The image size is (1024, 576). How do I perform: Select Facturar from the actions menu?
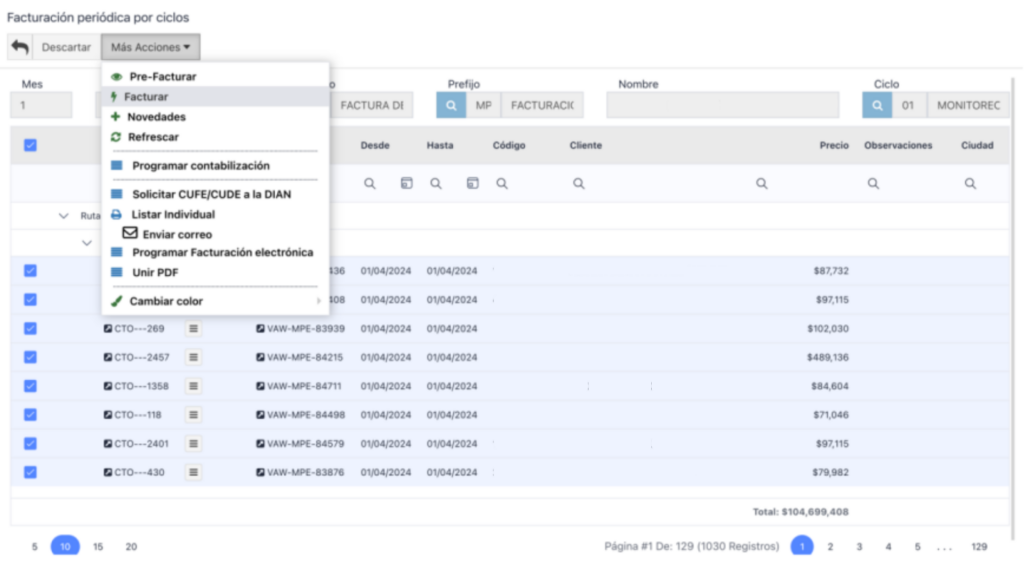coord(146,97)
